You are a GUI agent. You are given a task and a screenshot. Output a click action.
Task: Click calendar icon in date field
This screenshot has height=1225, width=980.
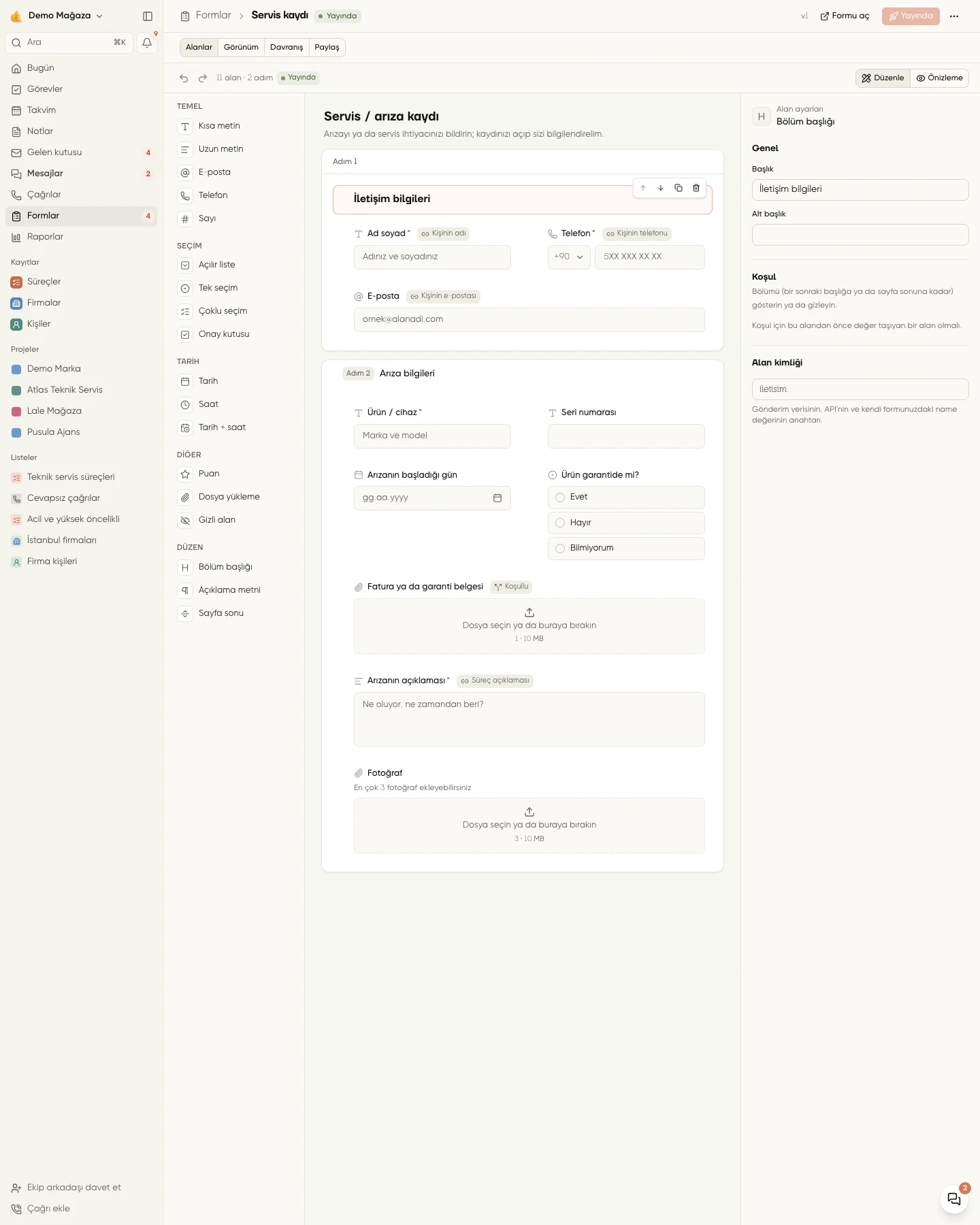pos(497,498)
